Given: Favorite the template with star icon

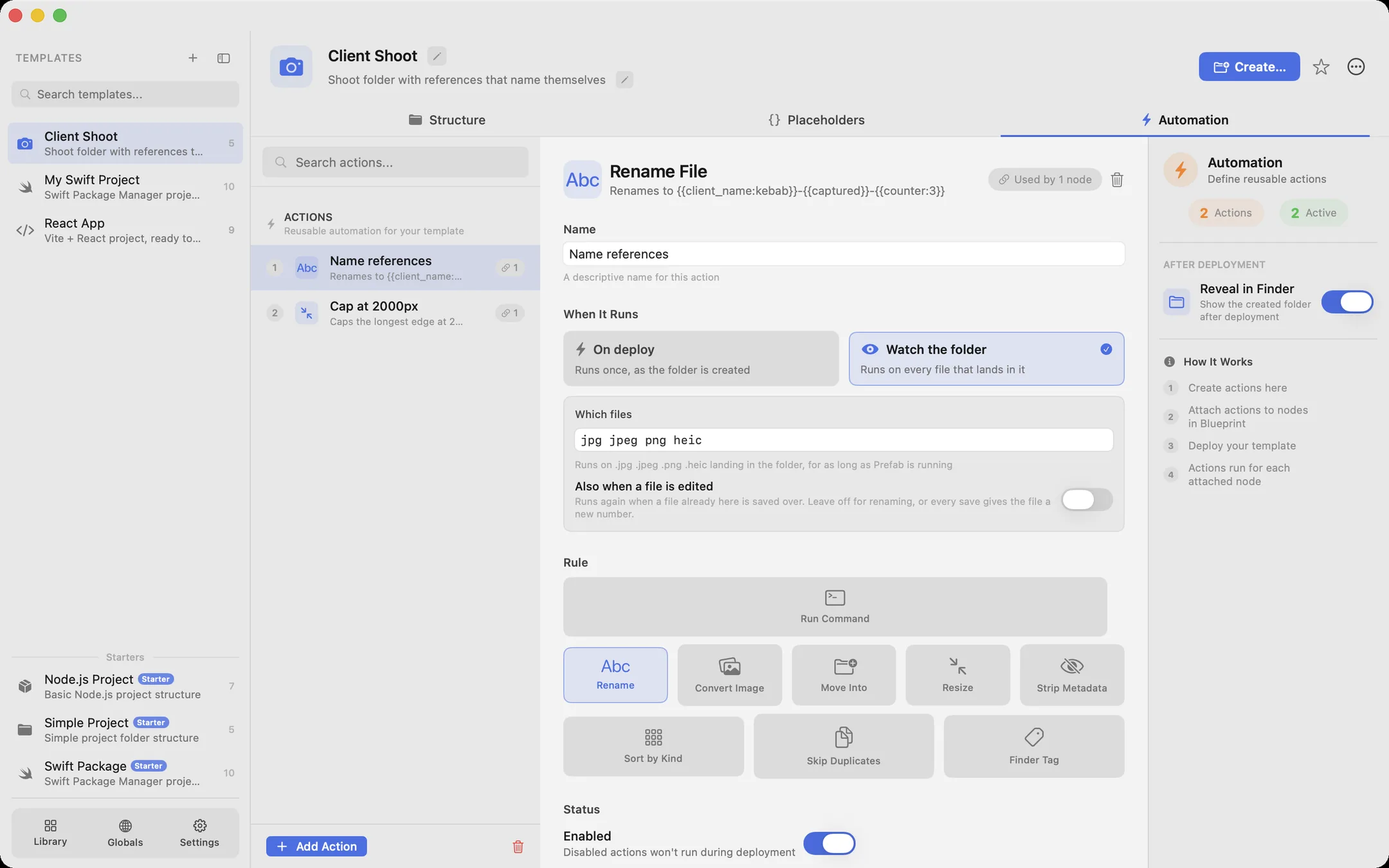Looking at the screenshot, I should pyautogui.click(x=1321, y=67).
